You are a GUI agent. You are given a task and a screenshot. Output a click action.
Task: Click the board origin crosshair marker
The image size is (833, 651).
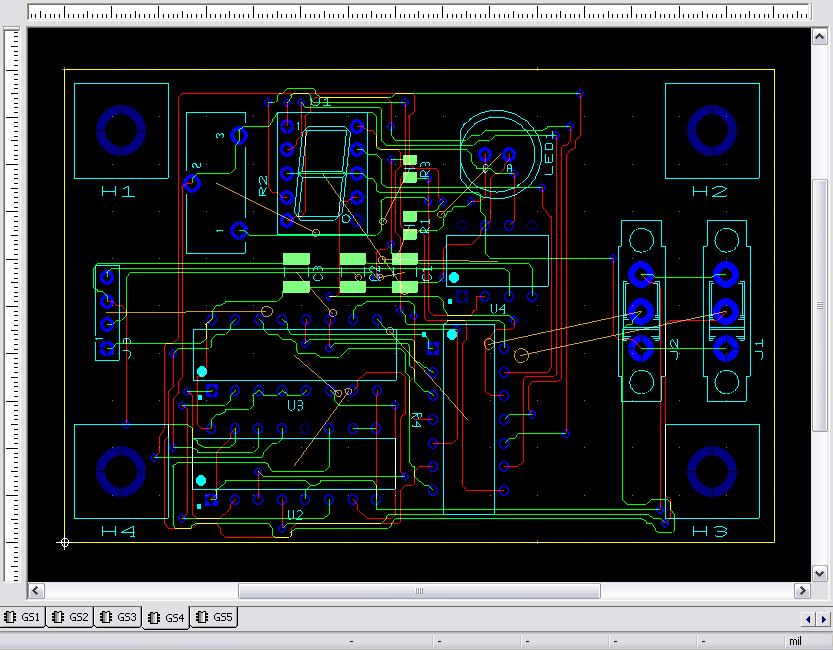pyautogui.click(x=65, y=543)
